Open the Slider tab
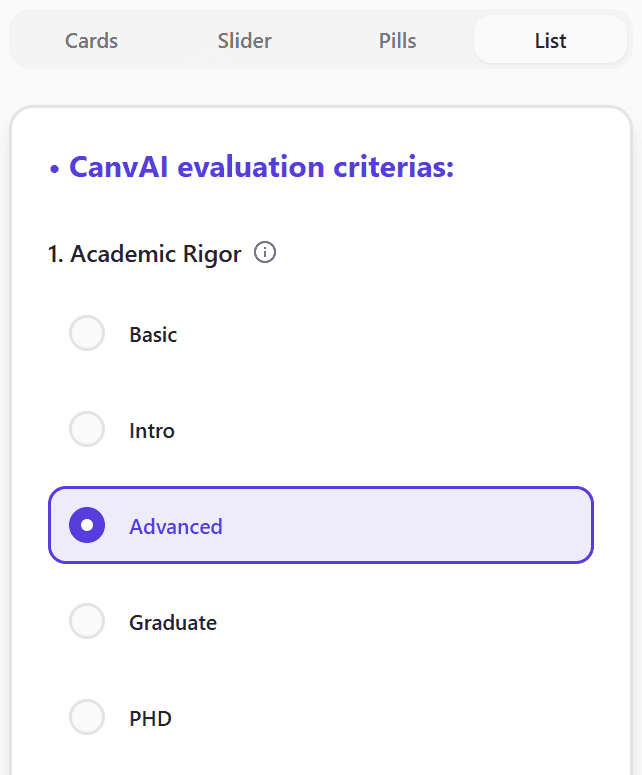Image resolution: width=642 pixels, height=775 pixels. pyautogui.click(x=244, y=41)
